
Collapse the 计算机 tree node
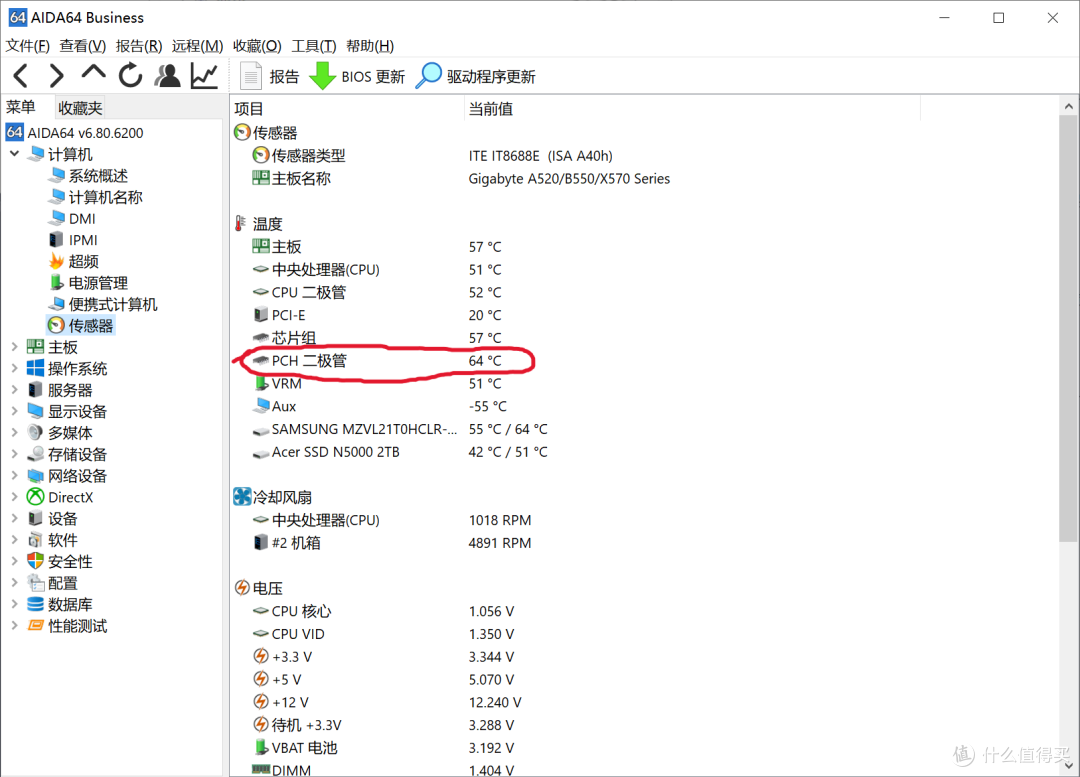pos(14,154)
